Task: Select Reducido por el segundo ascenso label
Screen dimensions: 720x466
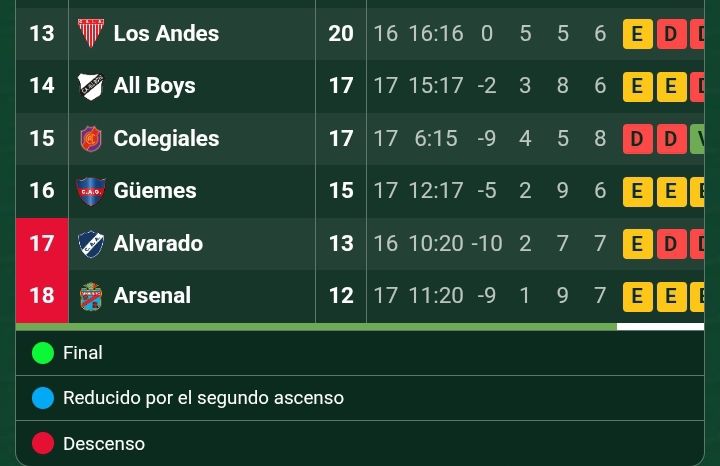Action: click(203, 398)
